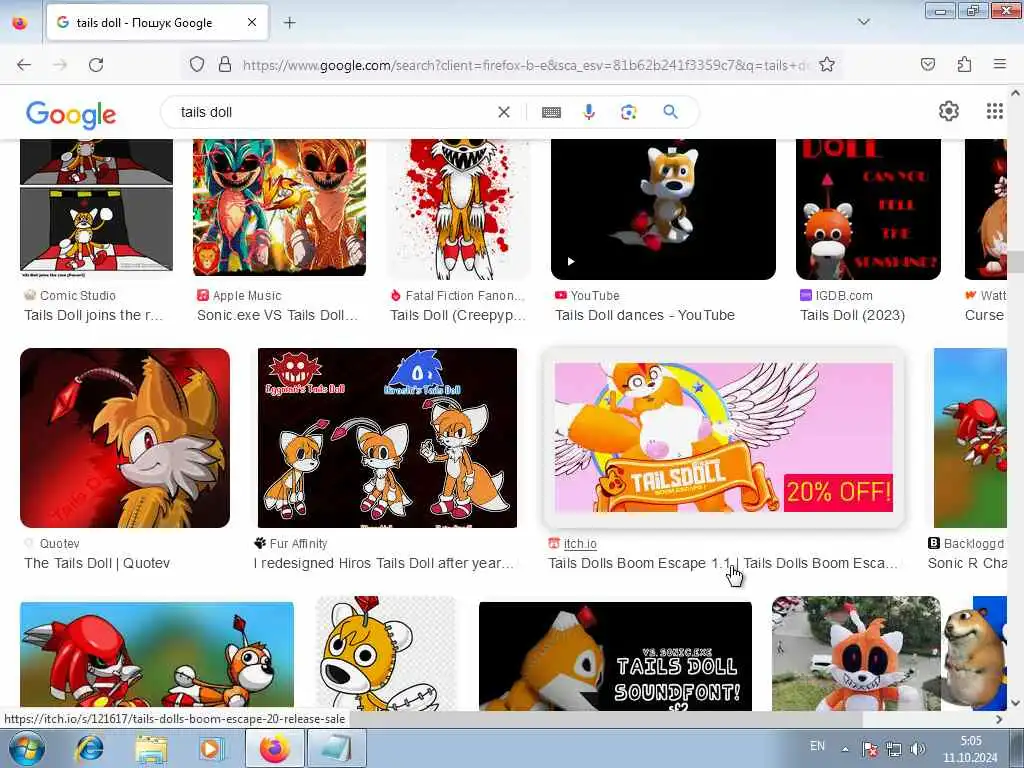This screenshot has width=1024, height=768.
Task: Open Fur Affinity redesigned Tails Doll image
Action: point(387,438)
